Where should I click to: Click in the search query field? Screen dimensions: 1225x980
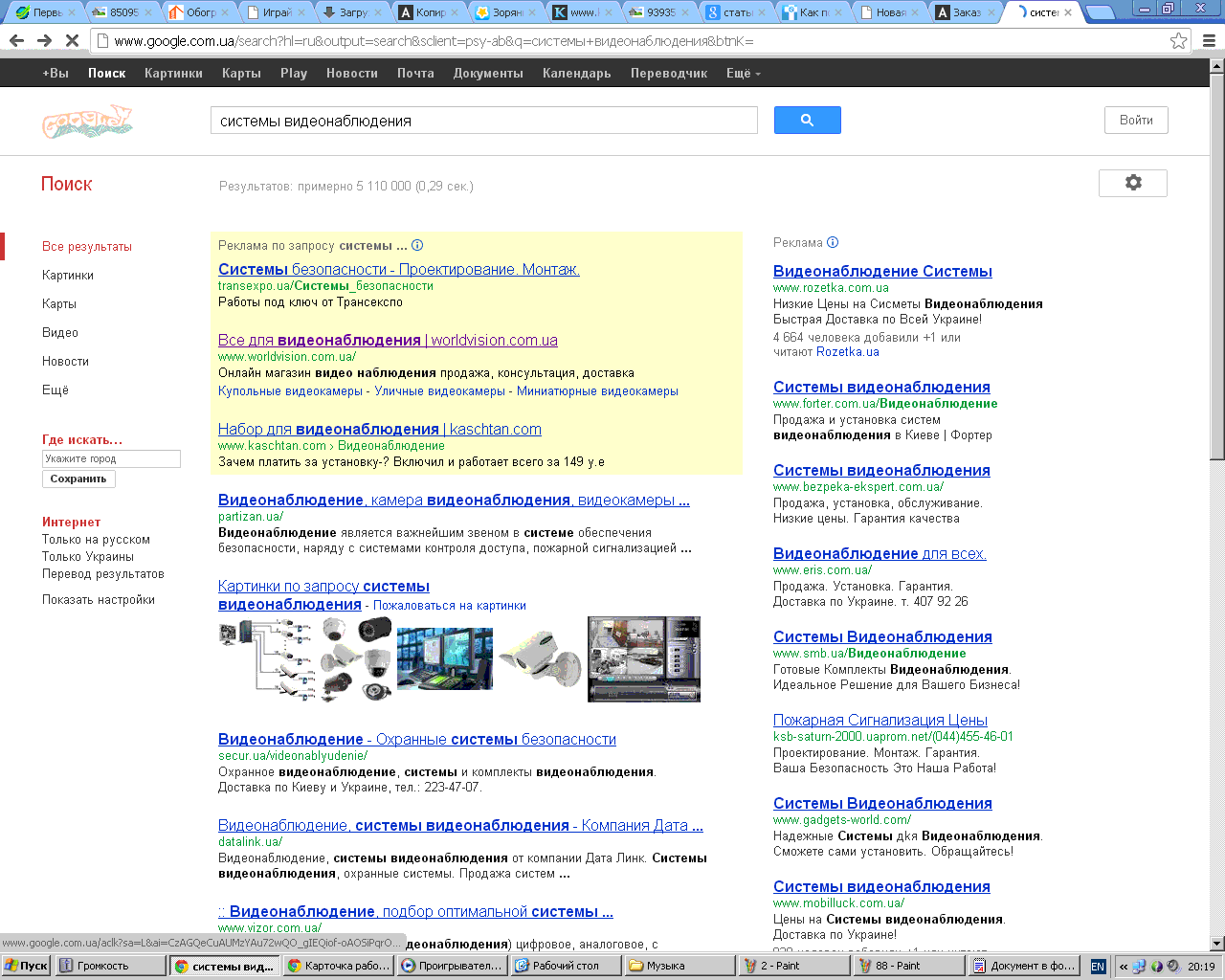click(x=483, y=121)
